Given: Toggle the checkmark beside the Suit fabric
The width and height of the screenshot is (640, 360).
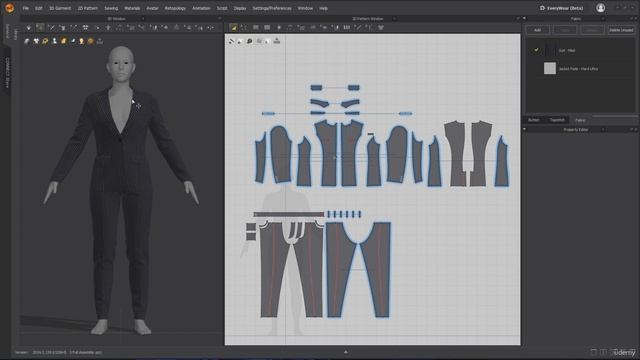Looking at the screenshot, I should tap(536, 50).
